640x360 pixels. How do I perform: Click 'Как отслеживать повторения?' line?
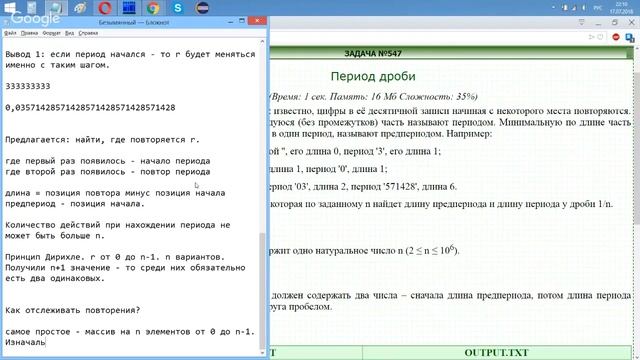73,310
